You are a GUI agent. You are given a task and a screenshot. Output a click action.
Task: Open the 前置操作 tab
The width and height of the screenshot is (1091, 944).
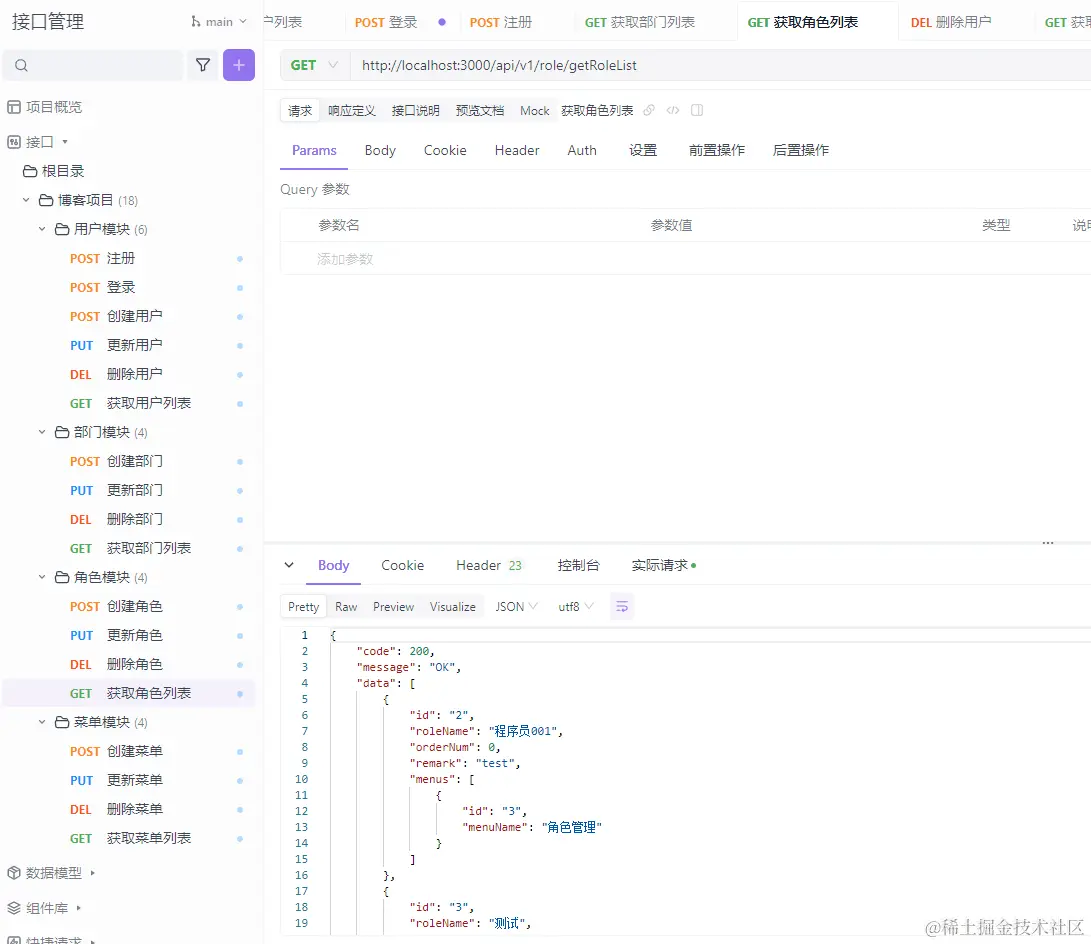point(717,150)
